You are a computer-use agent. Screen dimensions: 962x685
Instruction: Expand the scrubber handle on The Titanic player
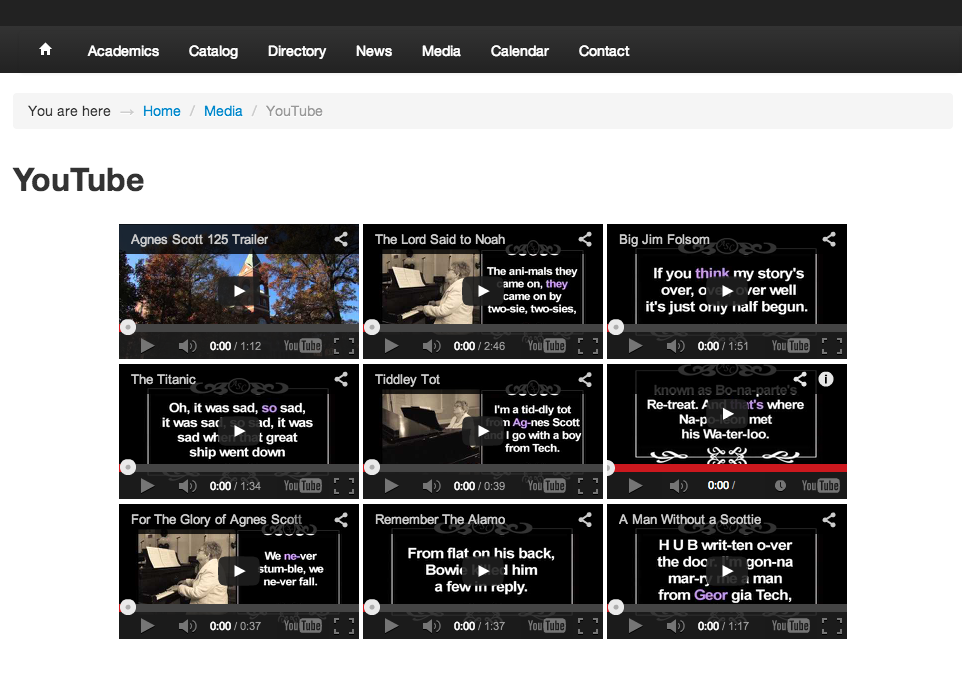128,466
